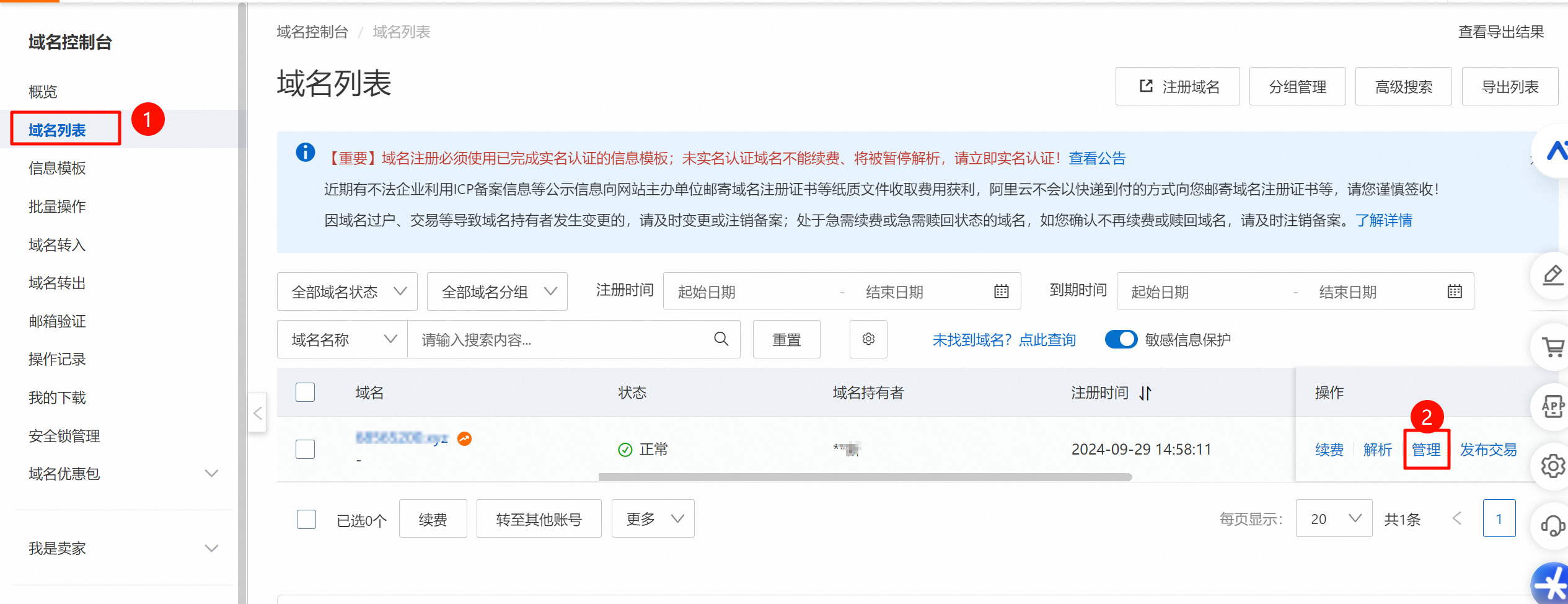1568x604 pixels.
Task: Click the registration time sort icon
Action: coord(1145,393)
